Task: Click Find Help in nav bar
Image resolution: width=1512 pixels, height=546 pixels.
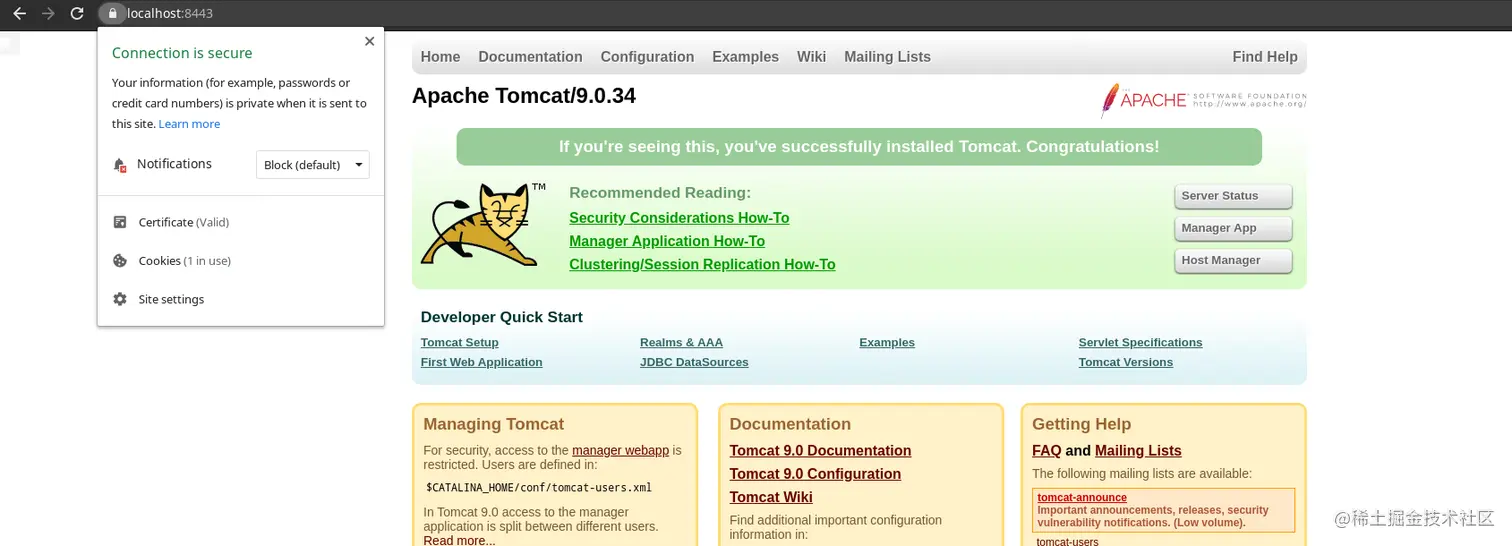Action: coord(1265,57)
